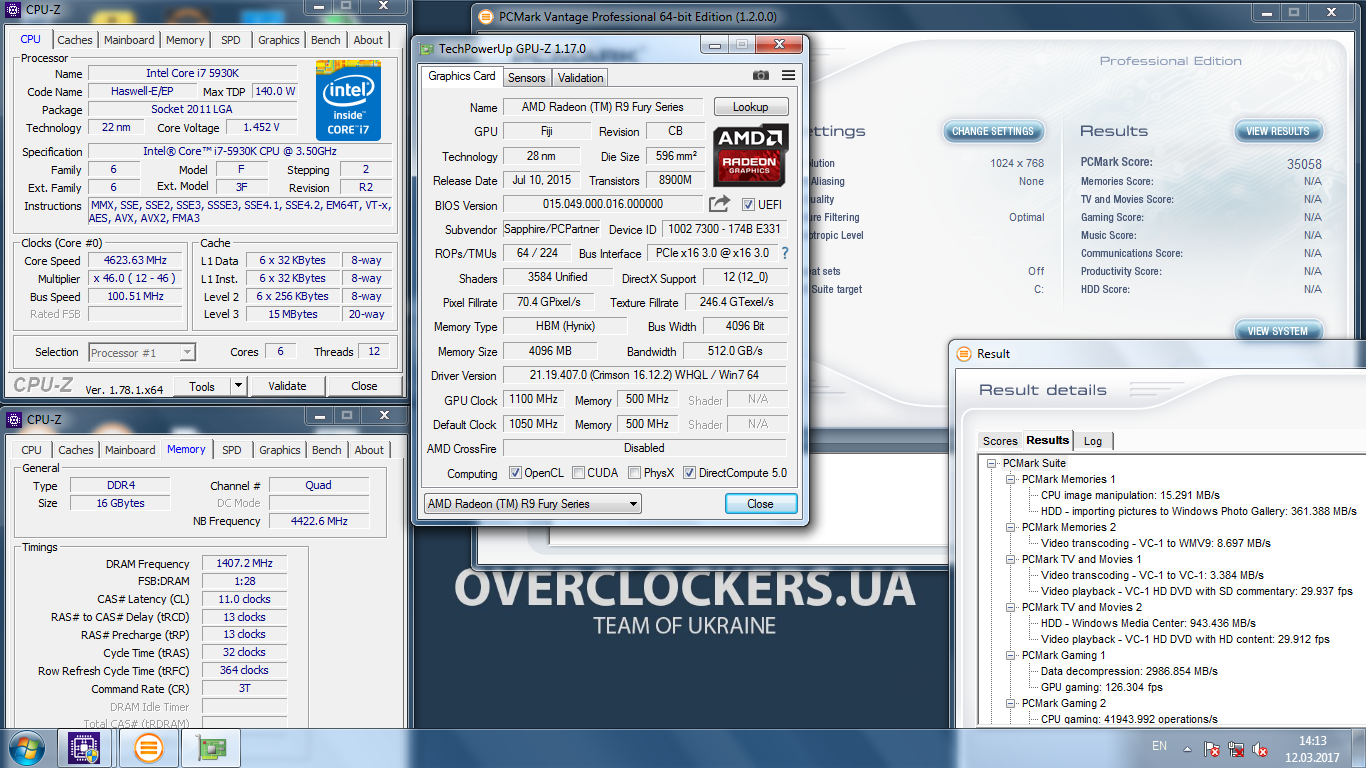The height and width of the screenshot is (768, 1366).
Task: Click Validate button in CPU-Z
Action: click(x=287, y=386)
